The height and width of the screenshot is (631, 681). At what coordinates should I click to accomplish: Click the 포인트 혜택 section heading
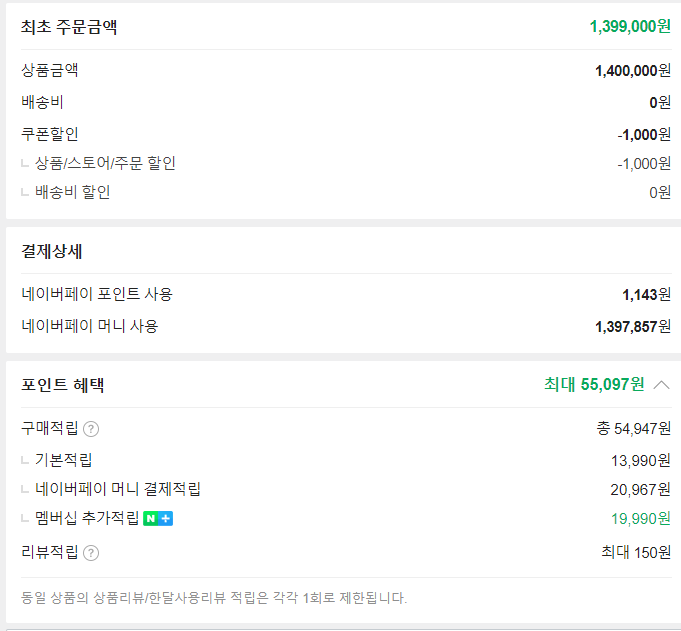63,385
